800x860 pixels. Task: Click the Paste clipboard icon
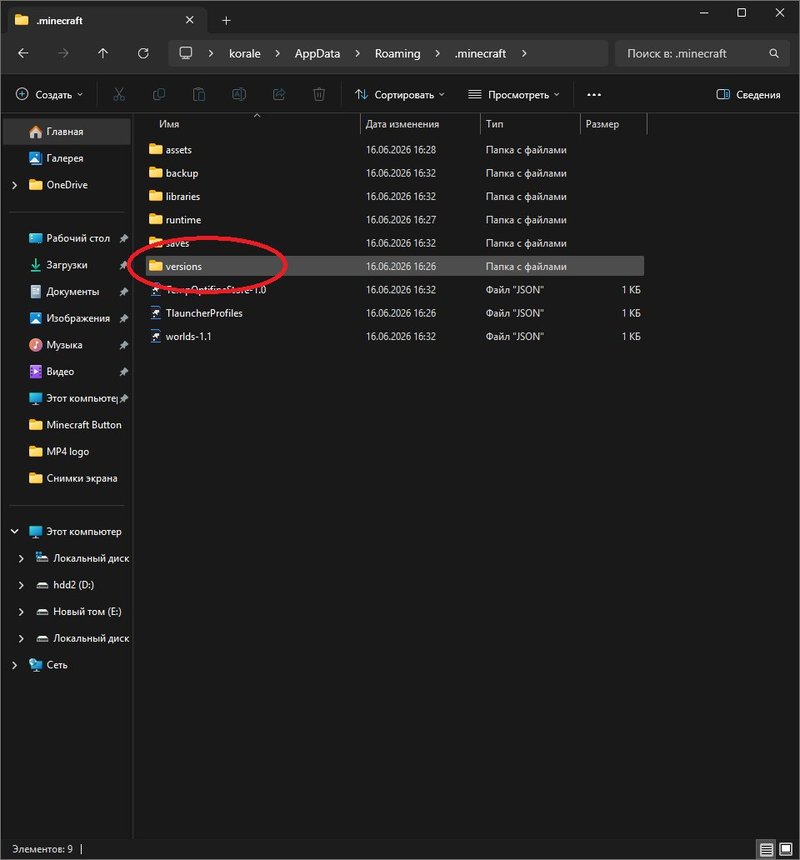[x=199, y=94]
